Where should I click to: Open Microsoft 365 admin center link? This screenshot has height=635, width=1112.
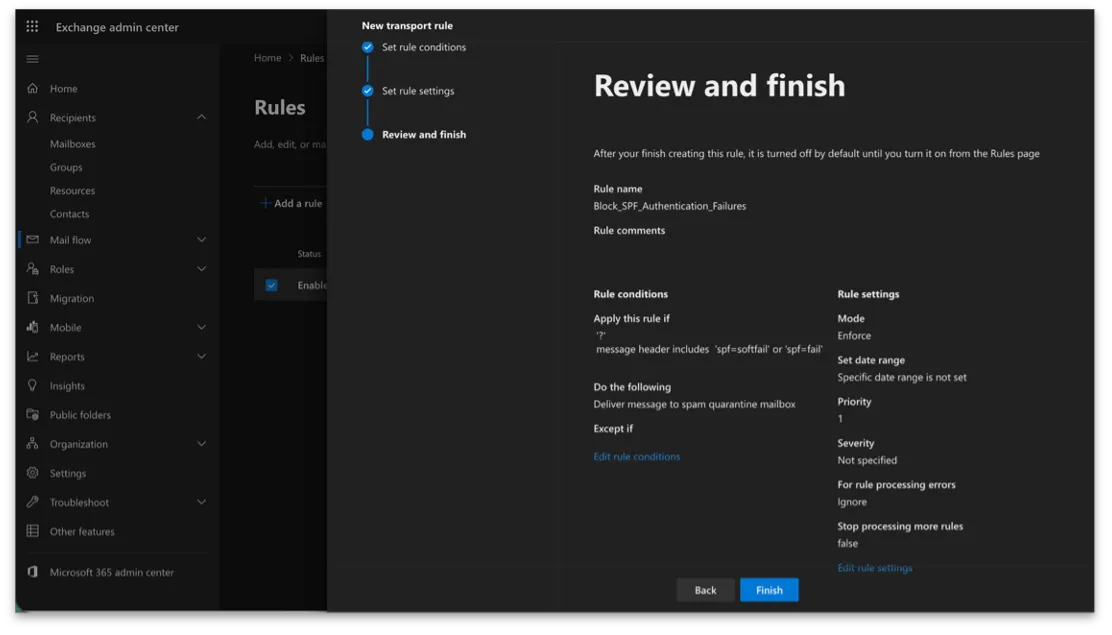111,573
